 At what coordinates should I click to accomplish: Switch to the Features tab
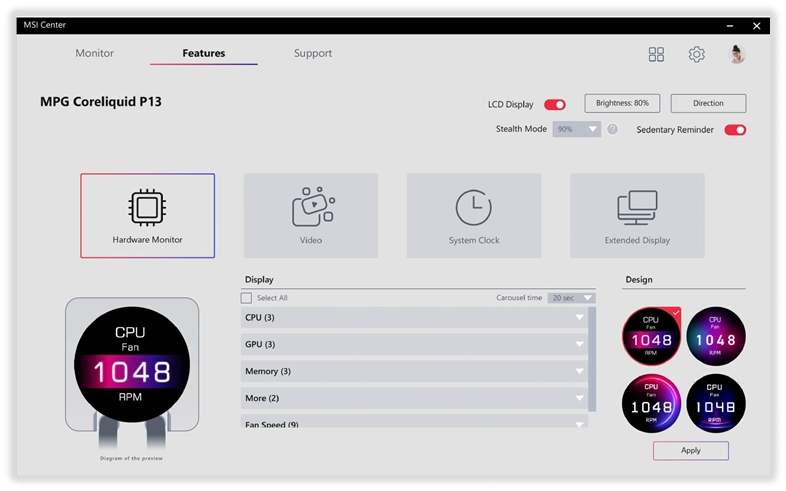[x=204, y=53]
